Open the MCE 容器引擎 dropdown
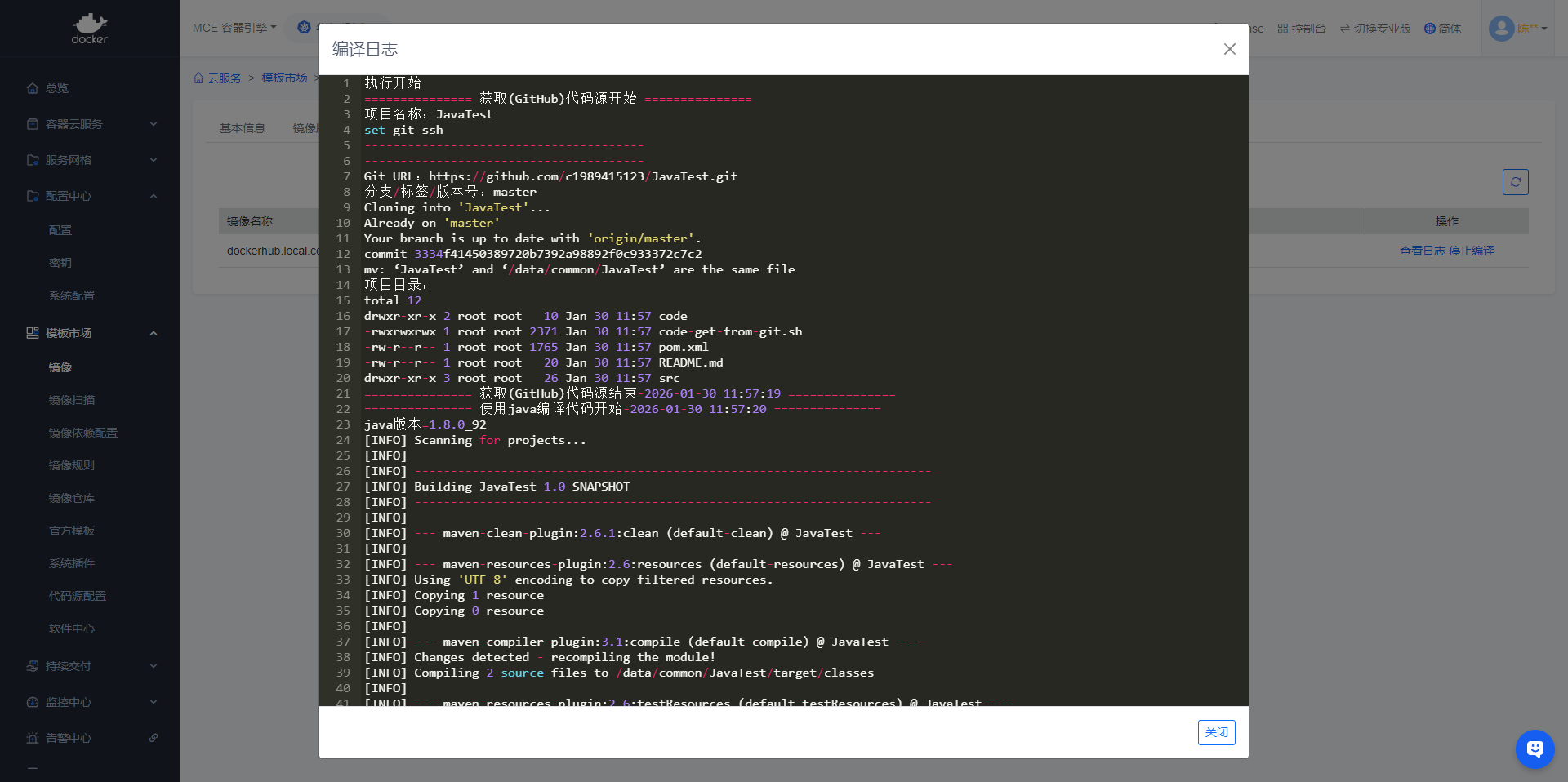 pos(234,28)
